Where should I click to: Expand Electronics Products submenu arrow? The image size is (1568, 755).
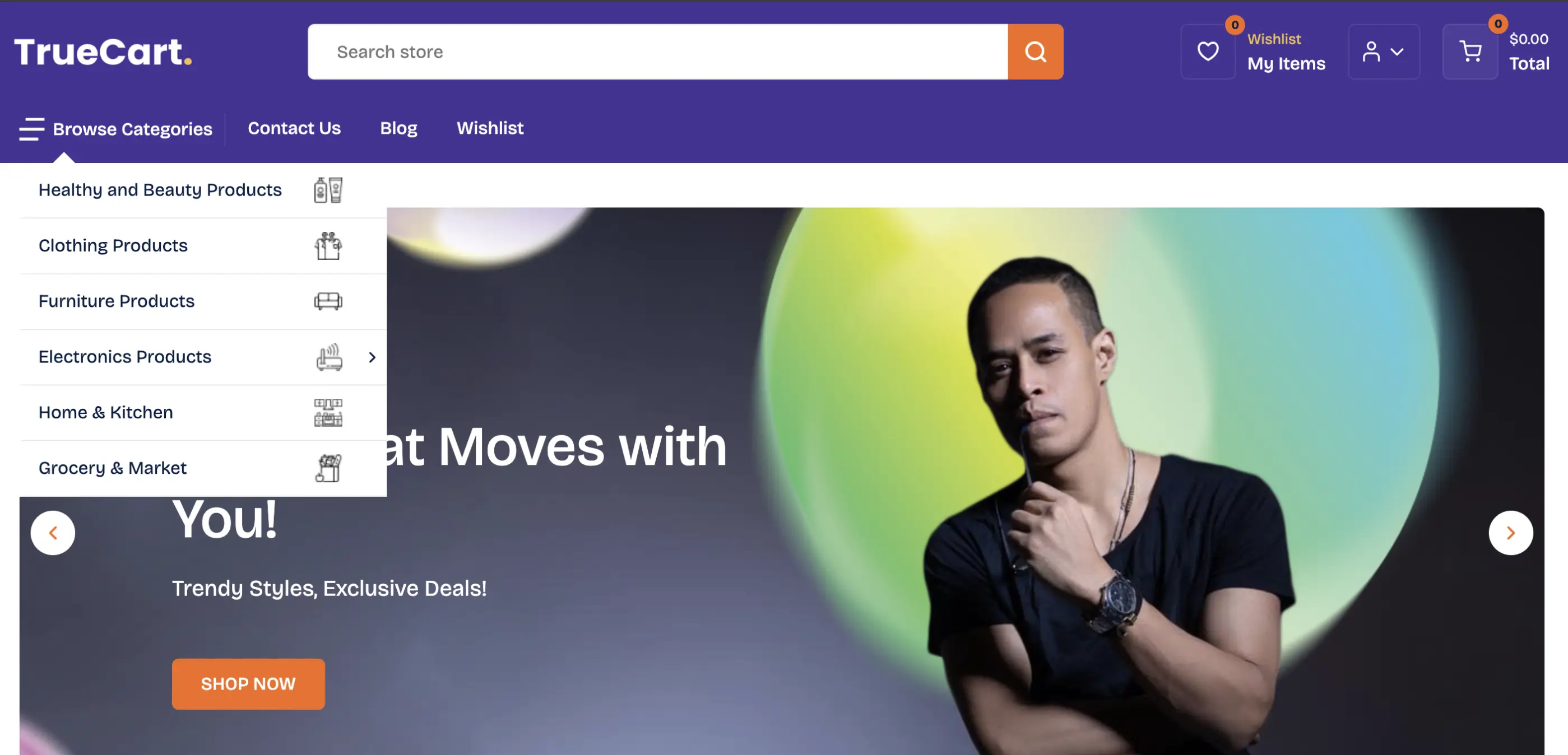click(x=372, y=357)
